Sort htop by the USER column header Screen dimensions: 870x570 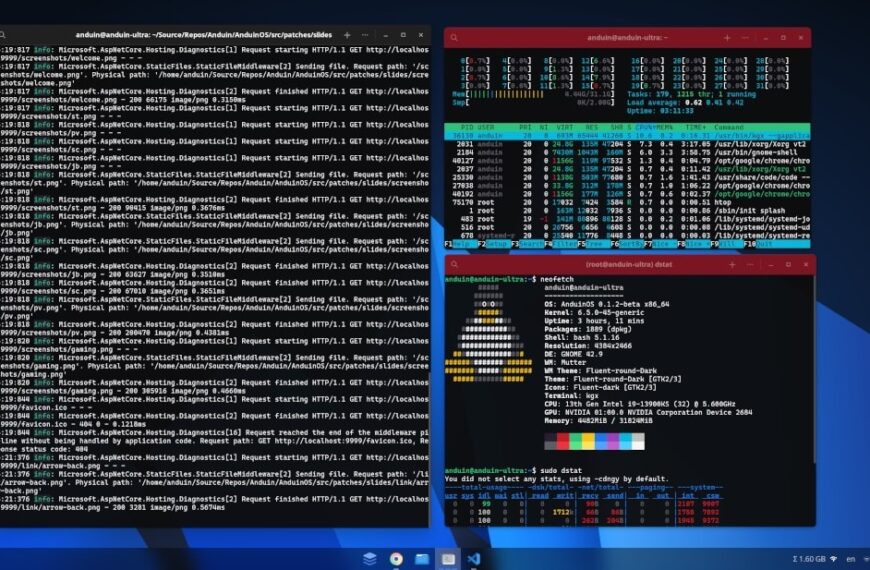pyautogui.click(x=485, y=127)
